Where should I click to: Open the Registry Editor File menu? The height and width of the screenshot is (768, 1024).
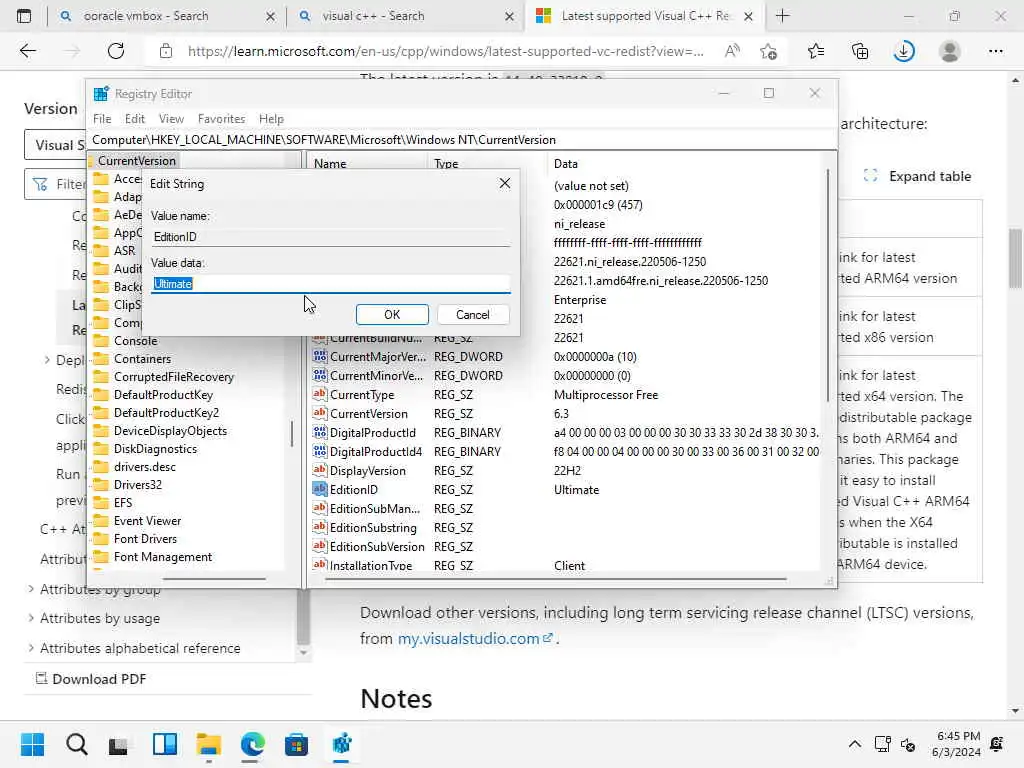(102, 119)
